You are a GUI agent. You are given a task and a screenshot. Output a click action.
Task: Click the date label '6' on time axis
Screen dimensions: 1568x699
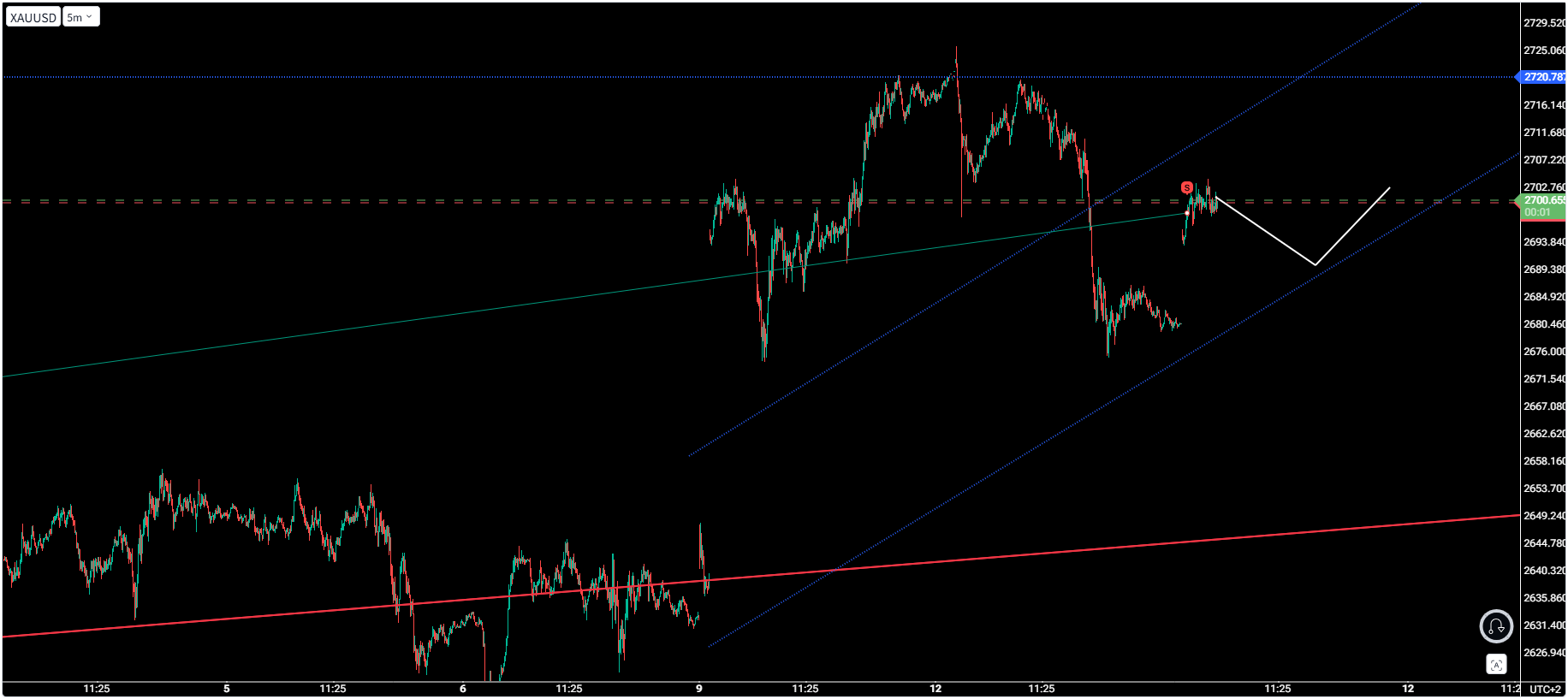463,689
